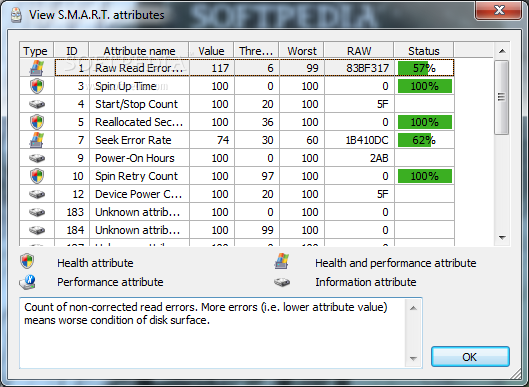Select Unknown attribute name in row 183

coord(137,212)
